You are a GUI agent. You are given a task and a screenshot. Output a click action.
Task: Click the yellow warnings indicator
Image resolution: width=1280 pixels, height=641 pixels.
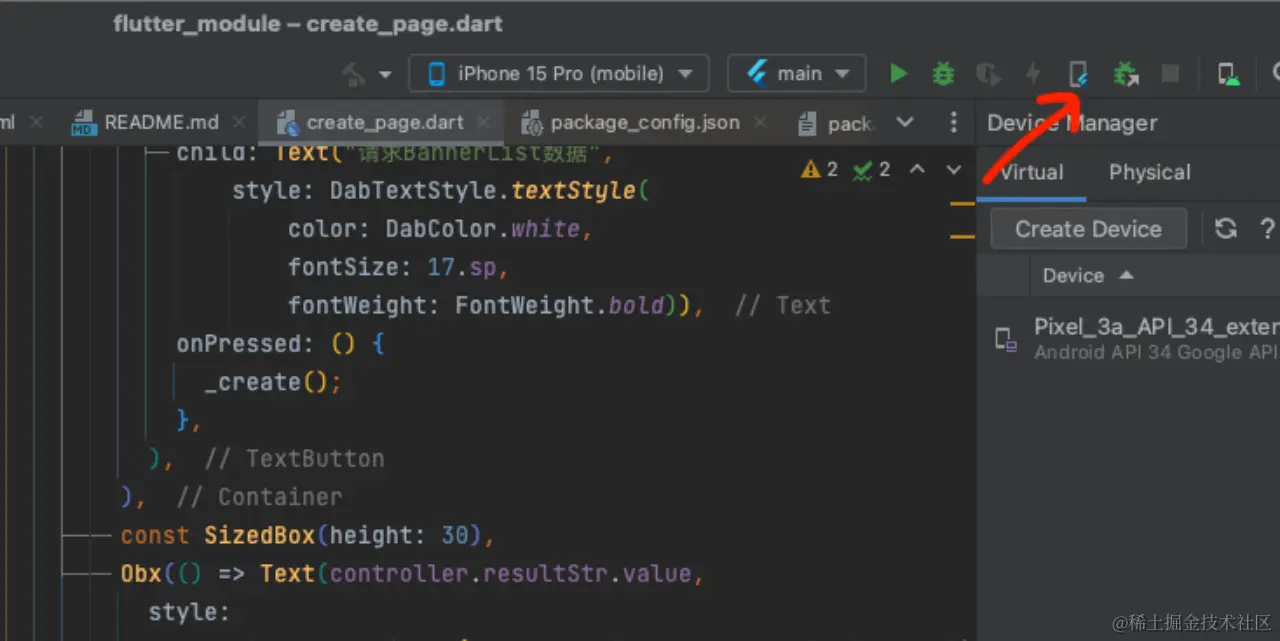[819, 169]
